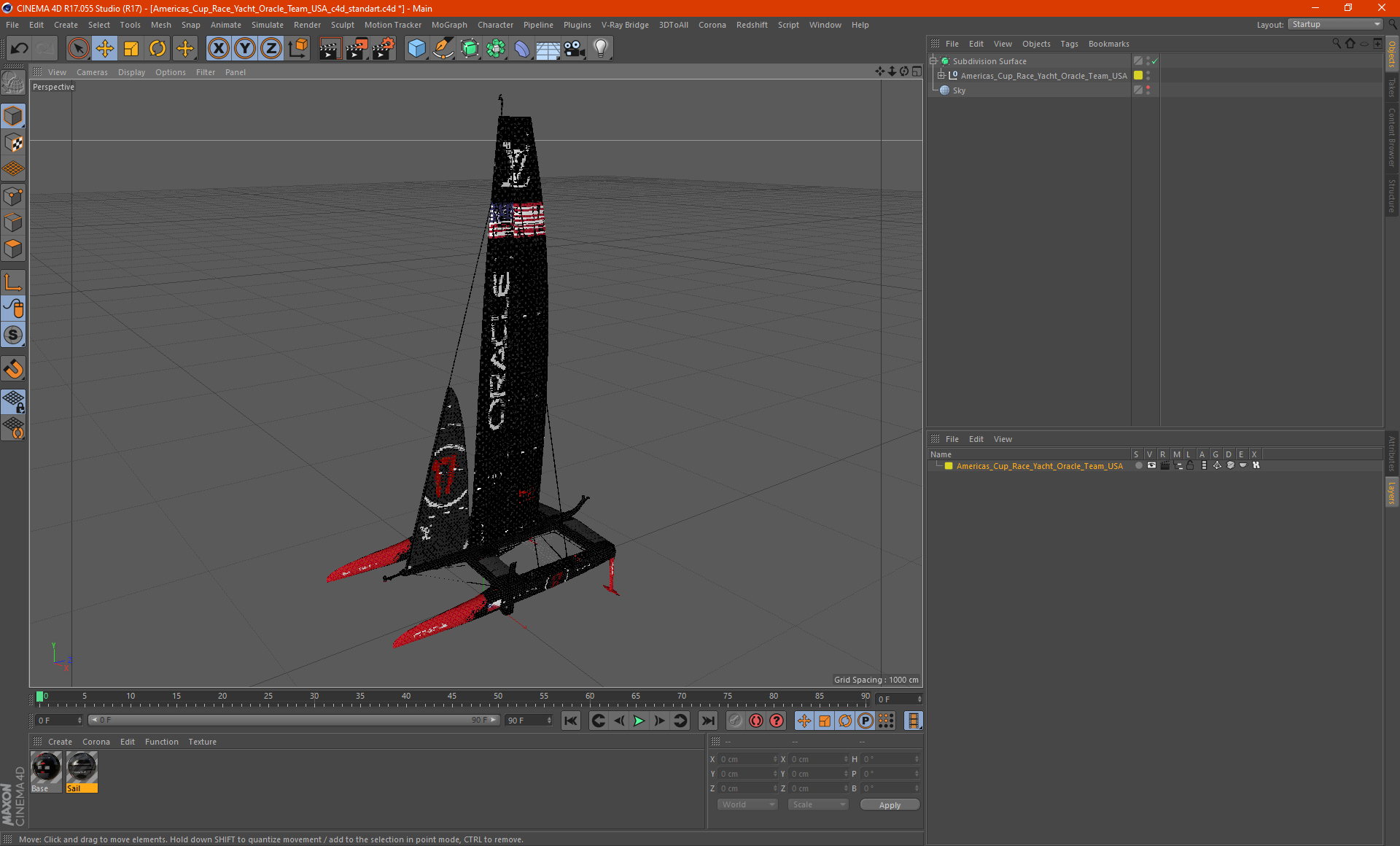
Task: Click the coordinate system icon
Action: (298, 49)
